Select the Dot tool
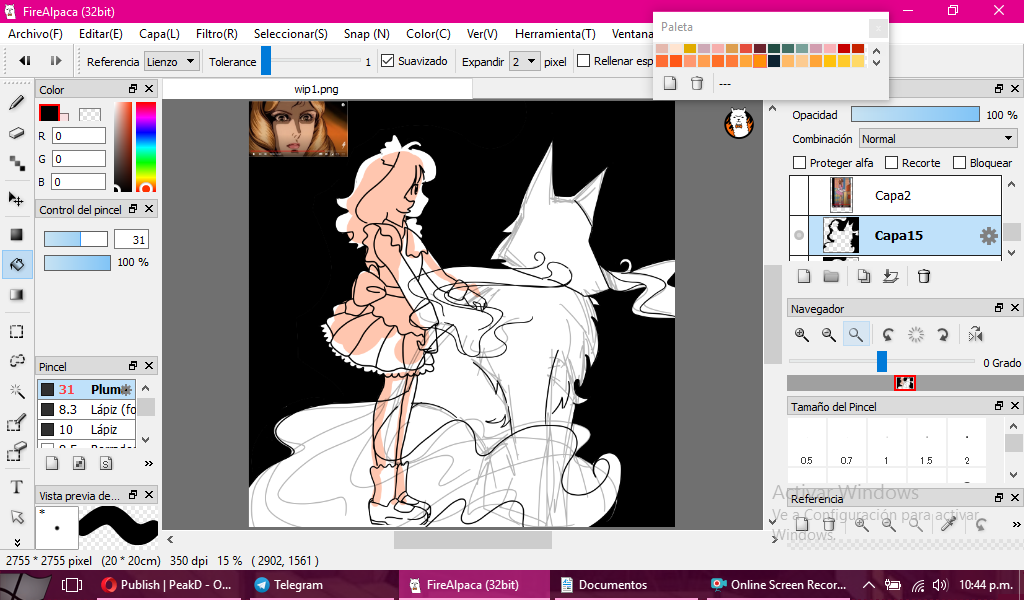Screen dimensions: 1024x600 coord(17,163)
